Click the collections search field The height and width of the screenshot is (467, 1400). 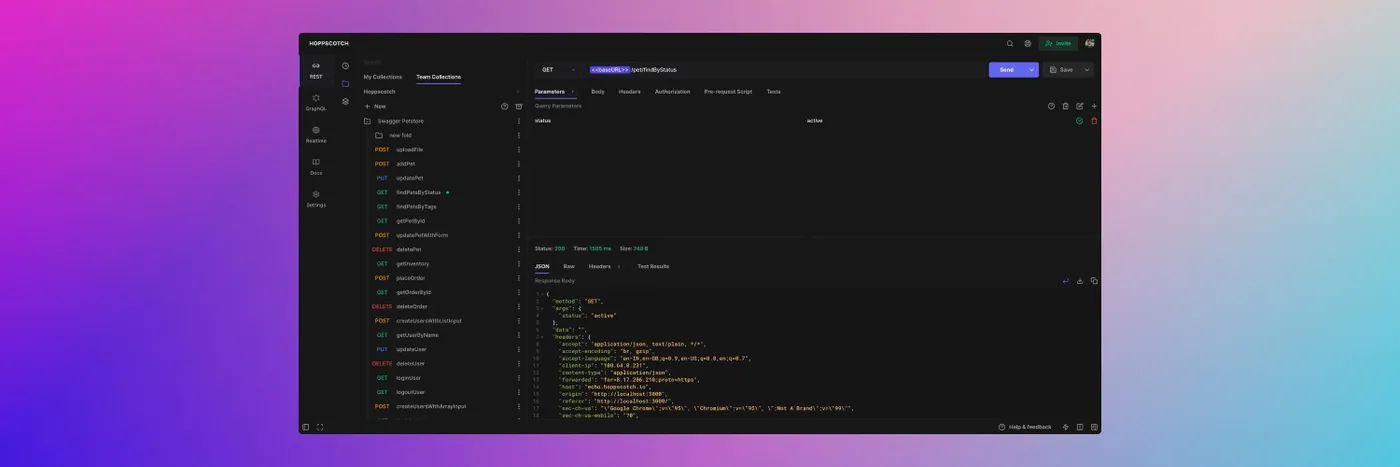click(x=440, y=62)
